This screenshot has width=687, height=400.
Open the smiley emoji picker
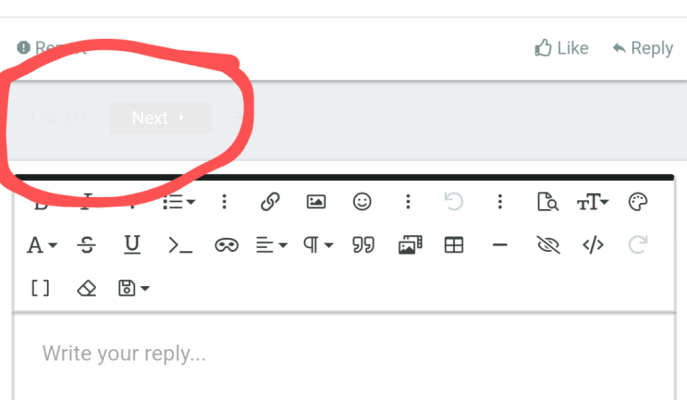[x=362, y=202]
